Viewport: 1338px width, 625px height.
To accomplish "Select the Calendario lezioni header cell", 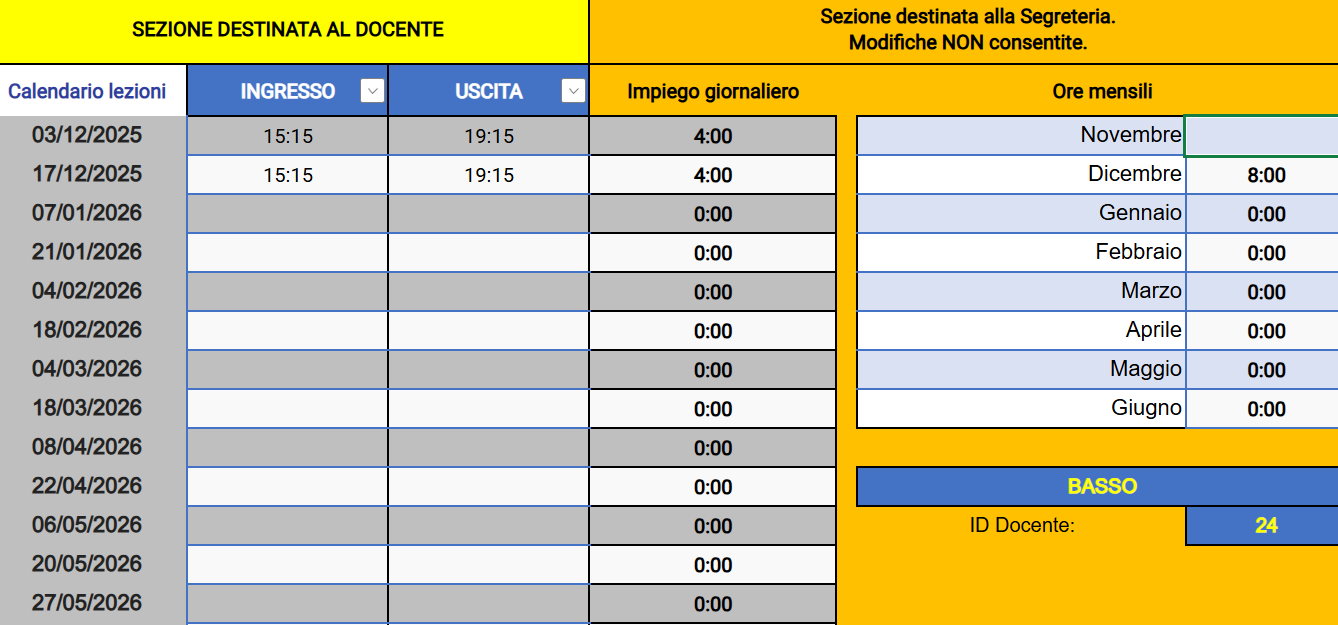I will (88, 91).
